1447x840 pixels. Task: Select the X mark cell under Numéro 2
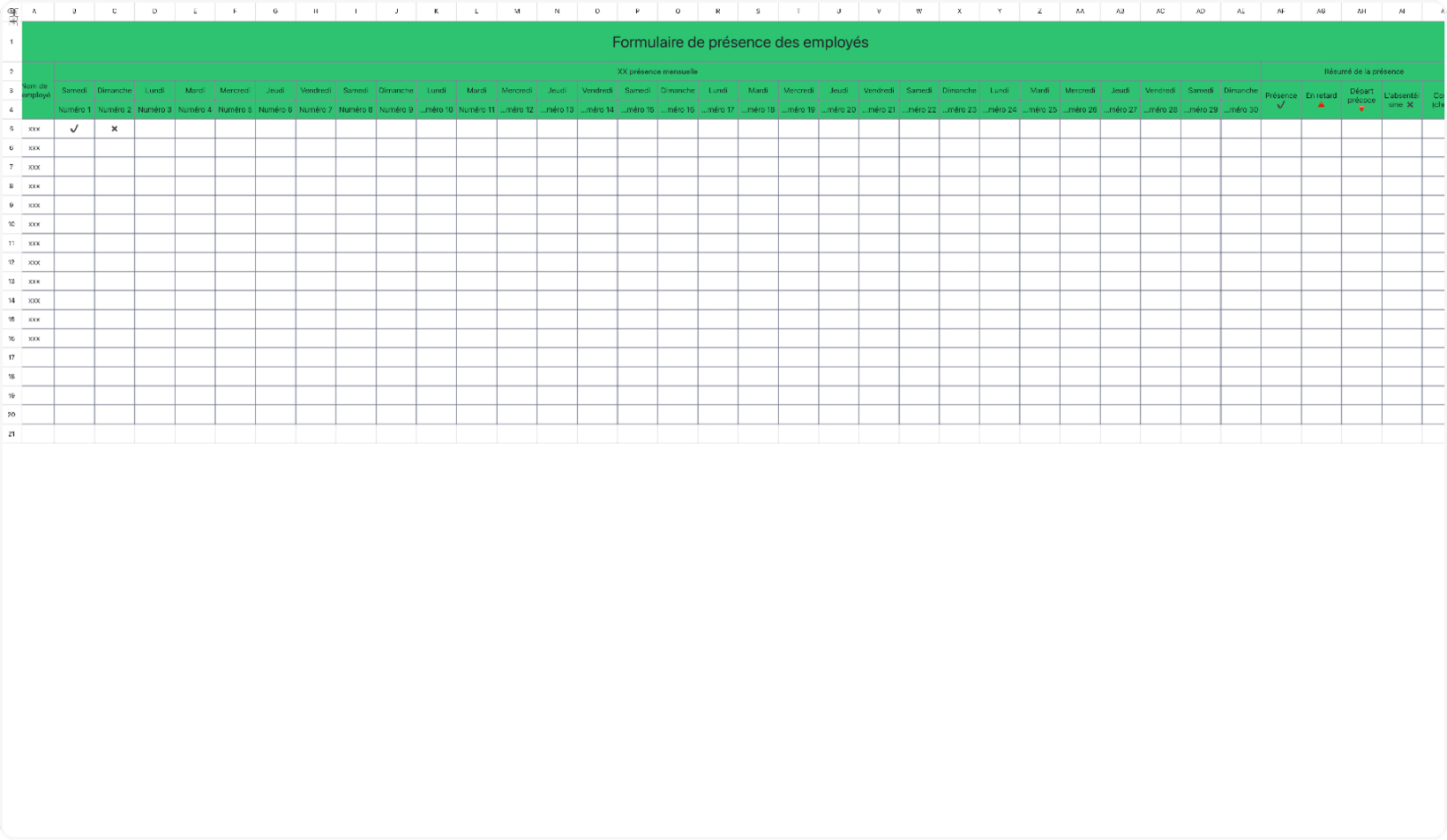[115, 129]
